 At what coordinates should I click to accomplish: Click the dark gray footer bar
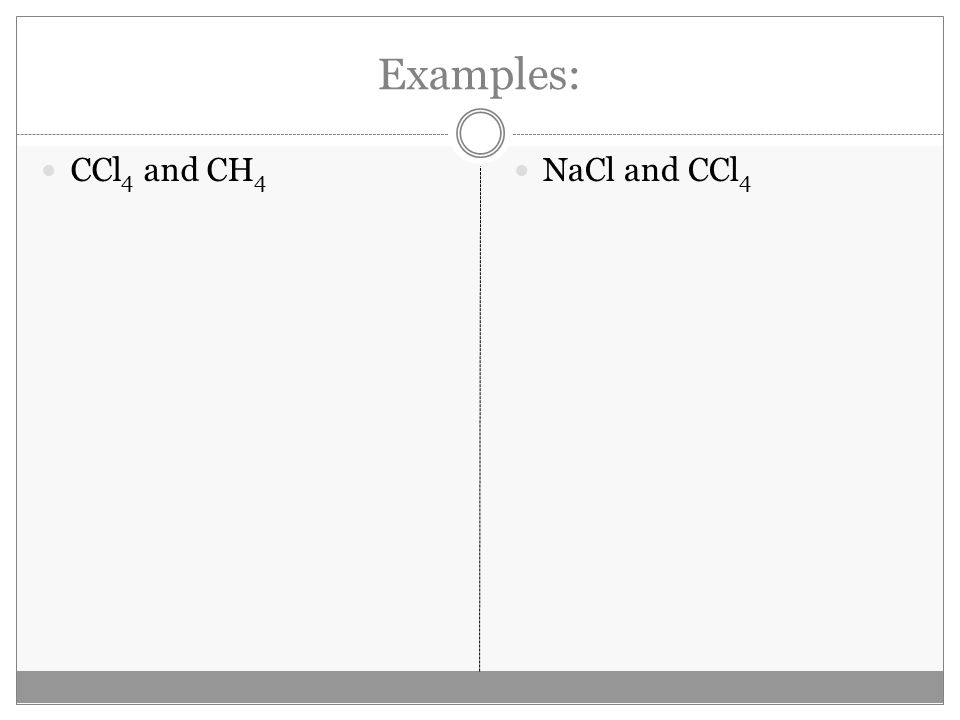[480, 687]
